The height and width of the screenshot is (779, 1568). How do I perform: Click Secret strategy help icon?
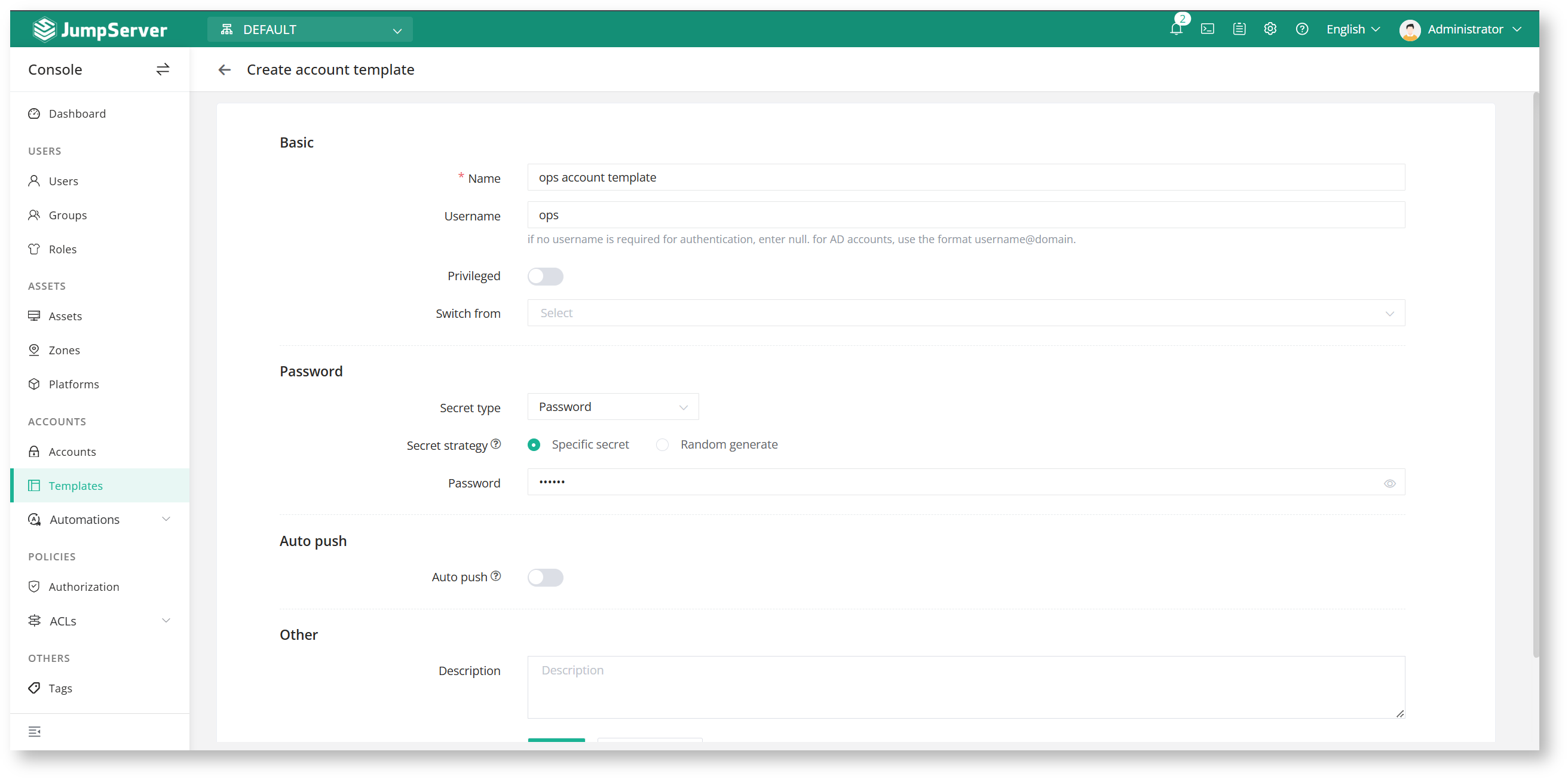point(496,444)
